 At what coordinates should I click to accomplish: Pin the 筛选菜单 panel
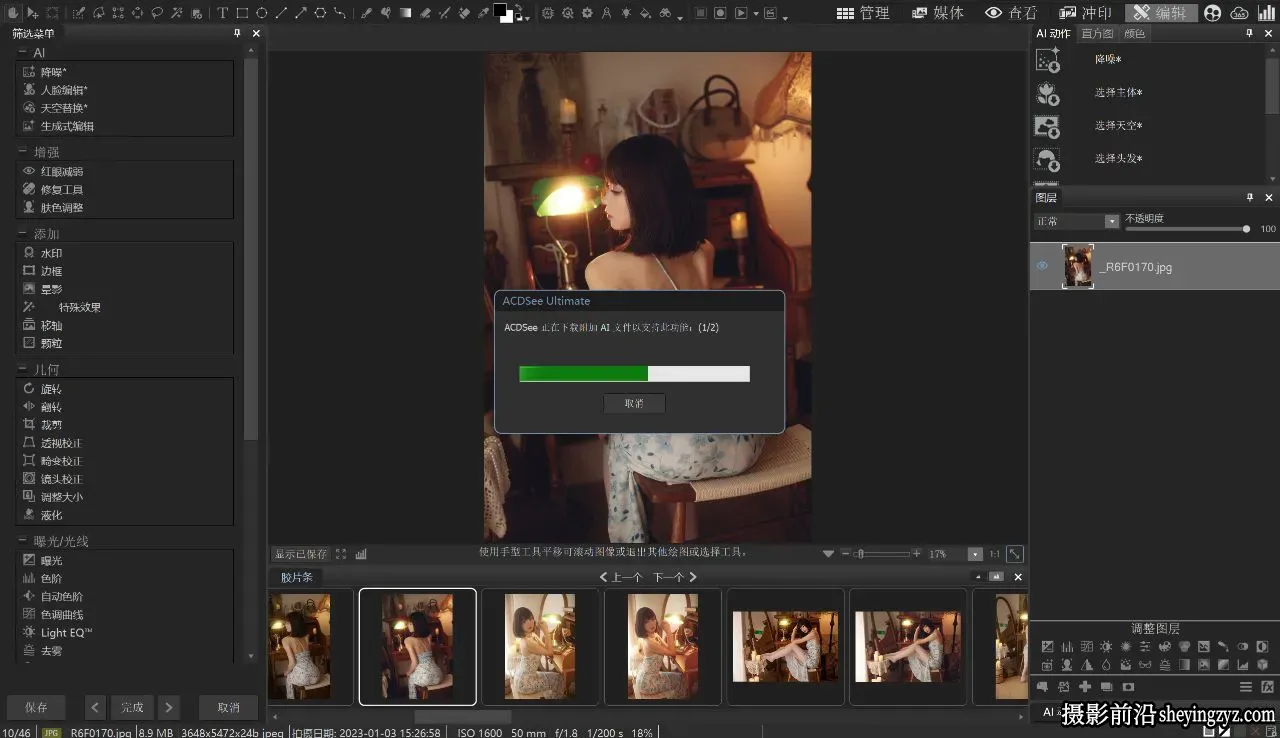point(237,33)
